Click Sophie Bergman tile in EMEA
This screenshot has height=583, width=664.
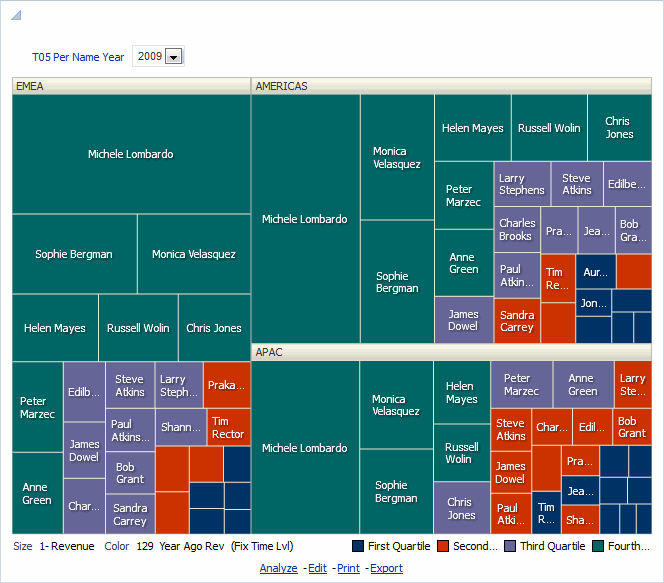[x=74, y=254]
